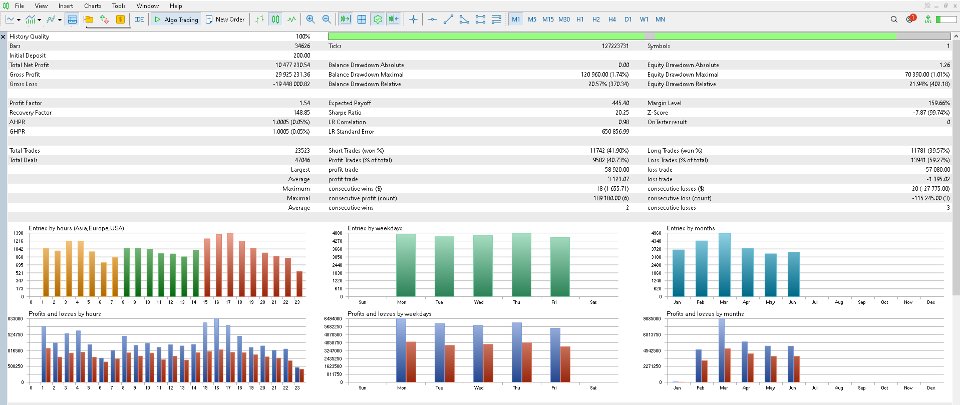Select the trendline drawing tool
The height and width of the screenshot is (405, 960).
448,20
